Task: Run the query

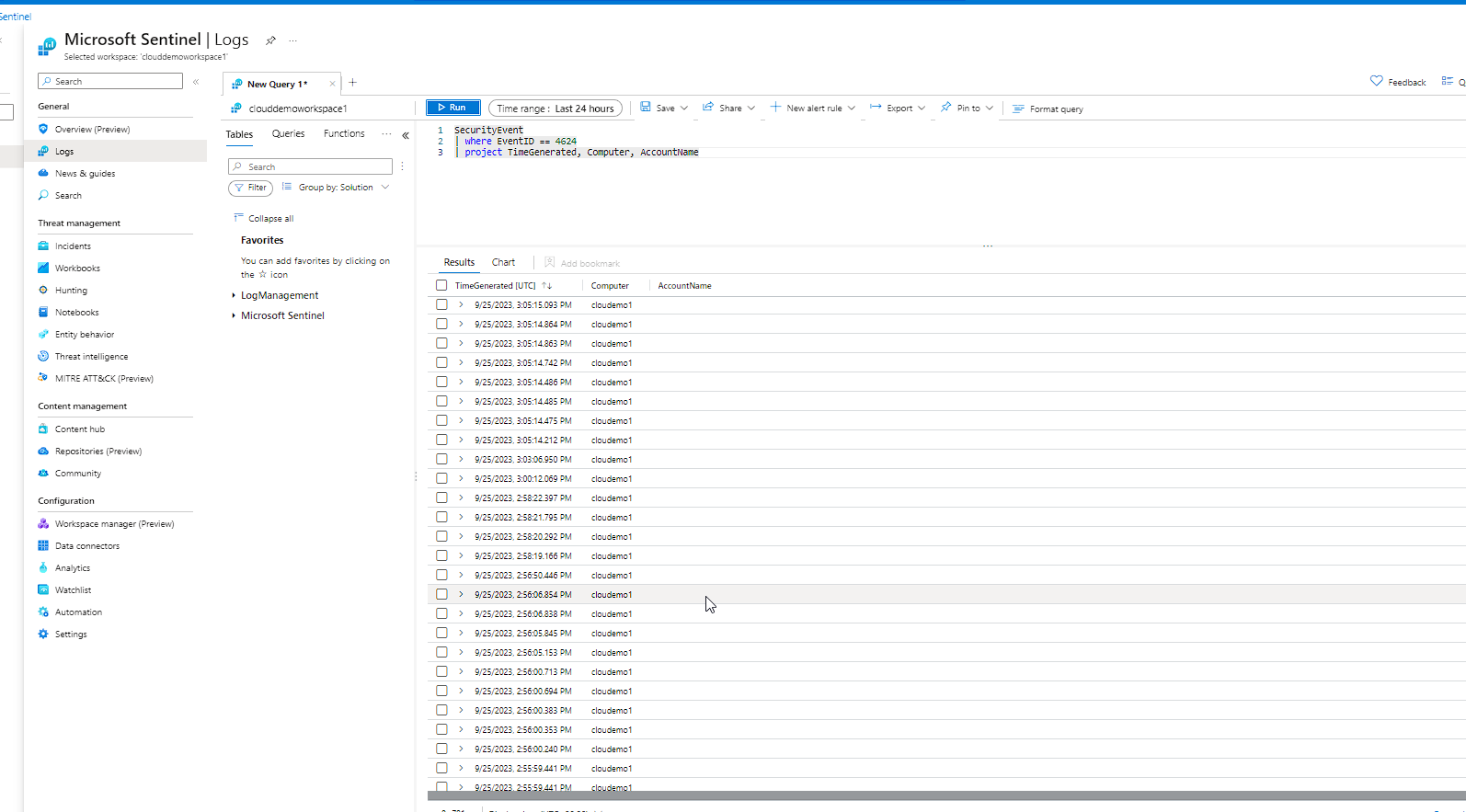Action: tap(452, 108)
